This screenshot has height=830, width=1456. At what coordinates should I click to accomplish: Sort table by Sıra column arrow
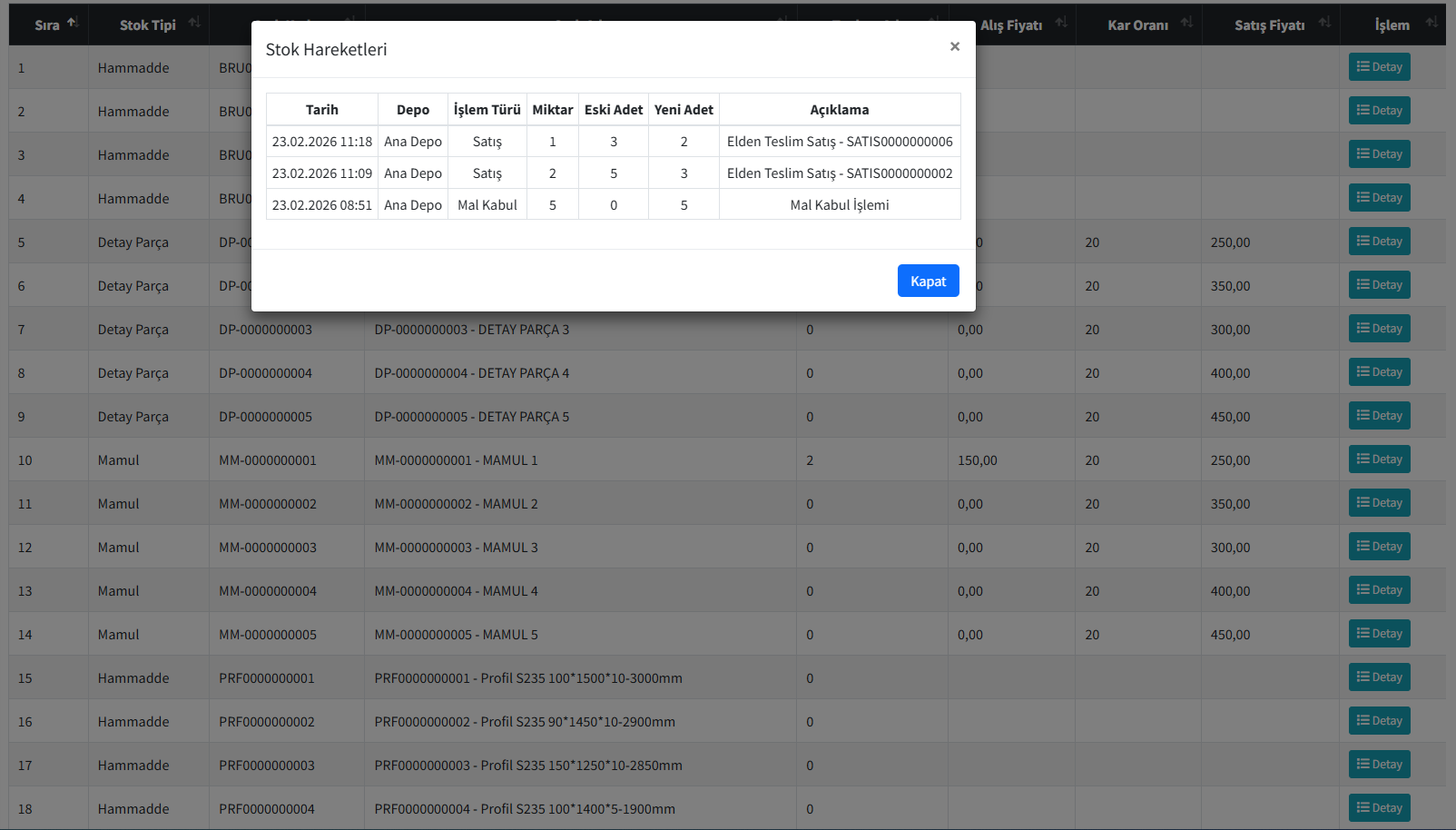[73, 23]
